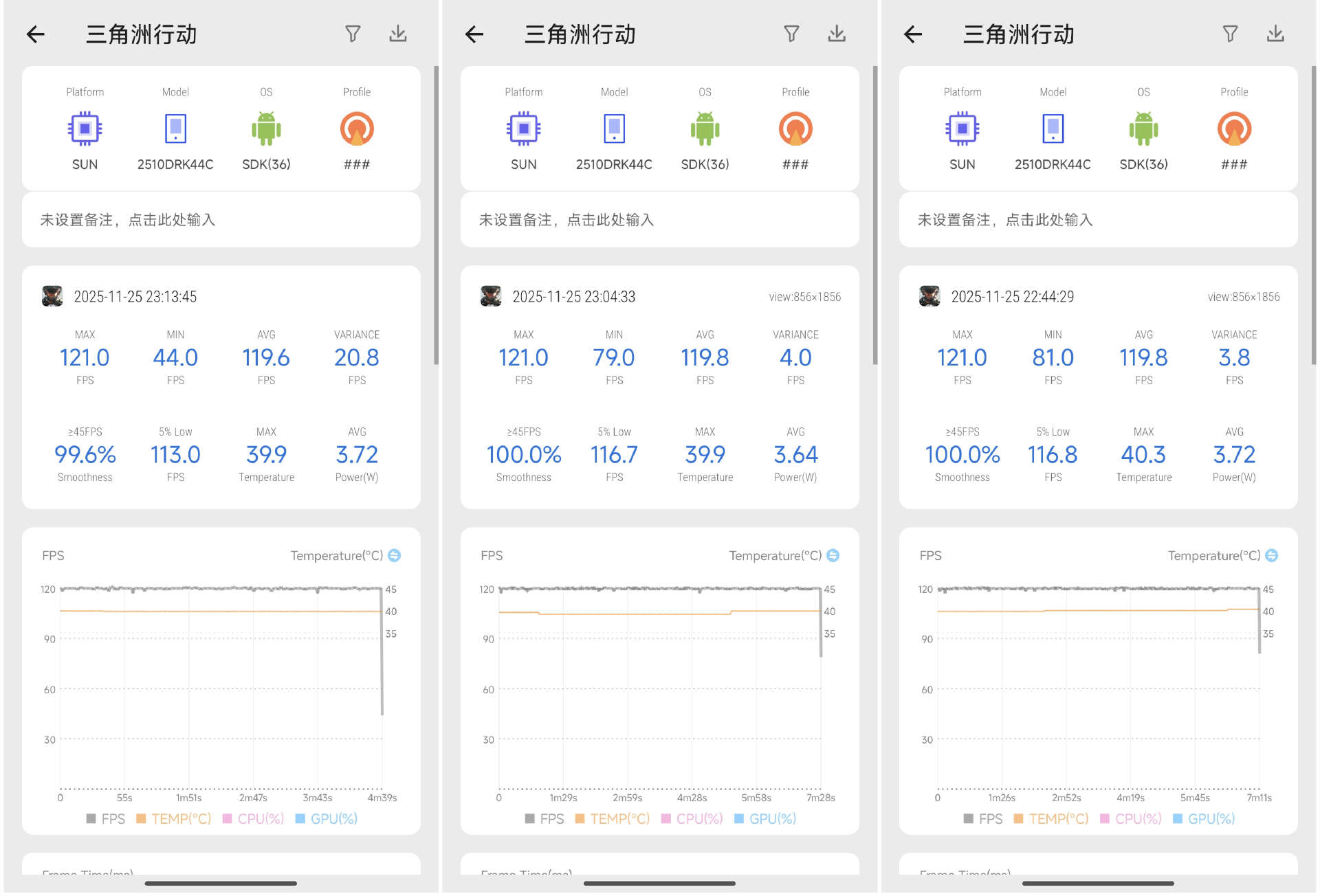Open Temperature axis selector in right chart

(x=1271, y=555)
